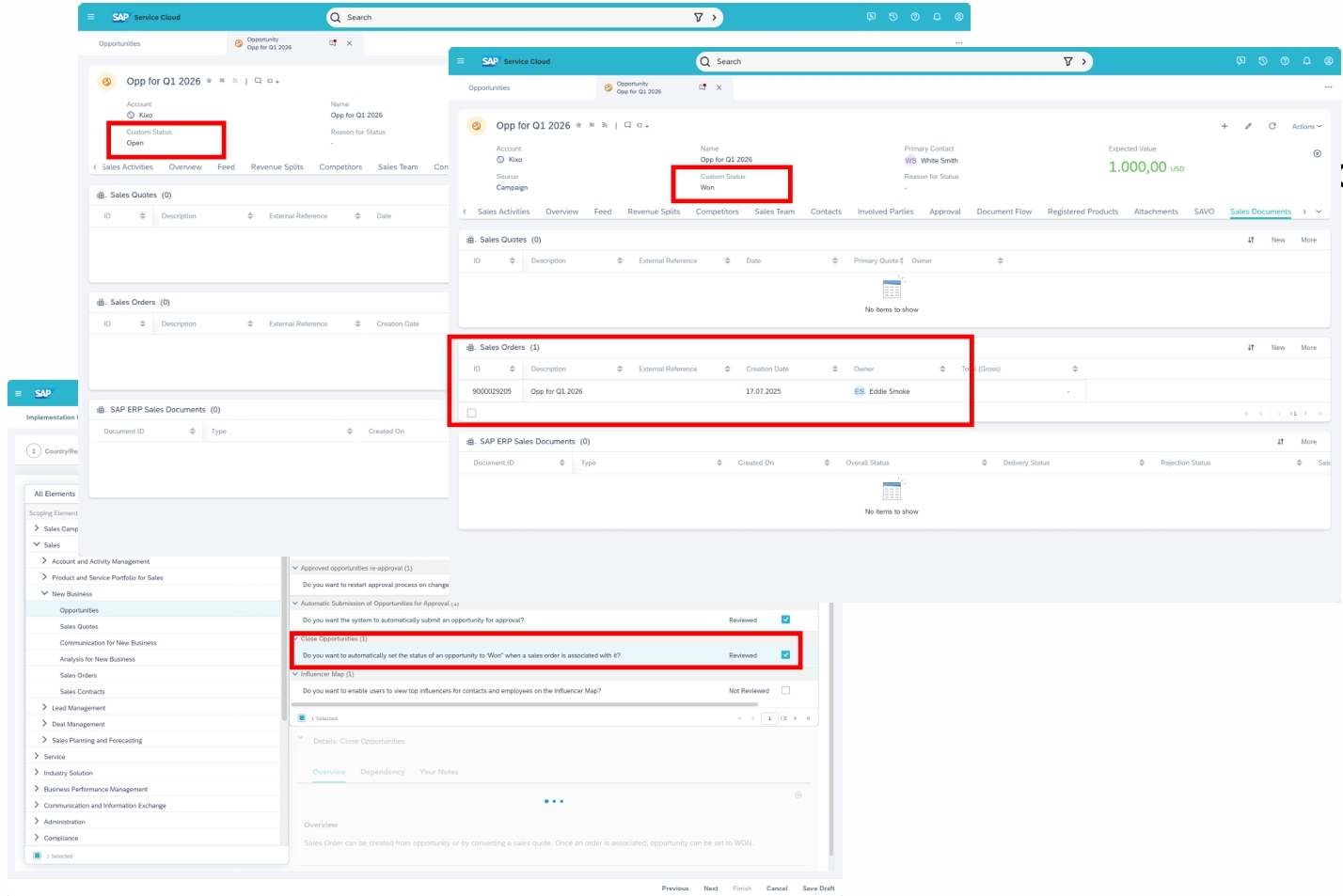Click the Finish button in the scoping wizard
Image resolution: width=1343 pixels, height=896 pixels.
742,888
